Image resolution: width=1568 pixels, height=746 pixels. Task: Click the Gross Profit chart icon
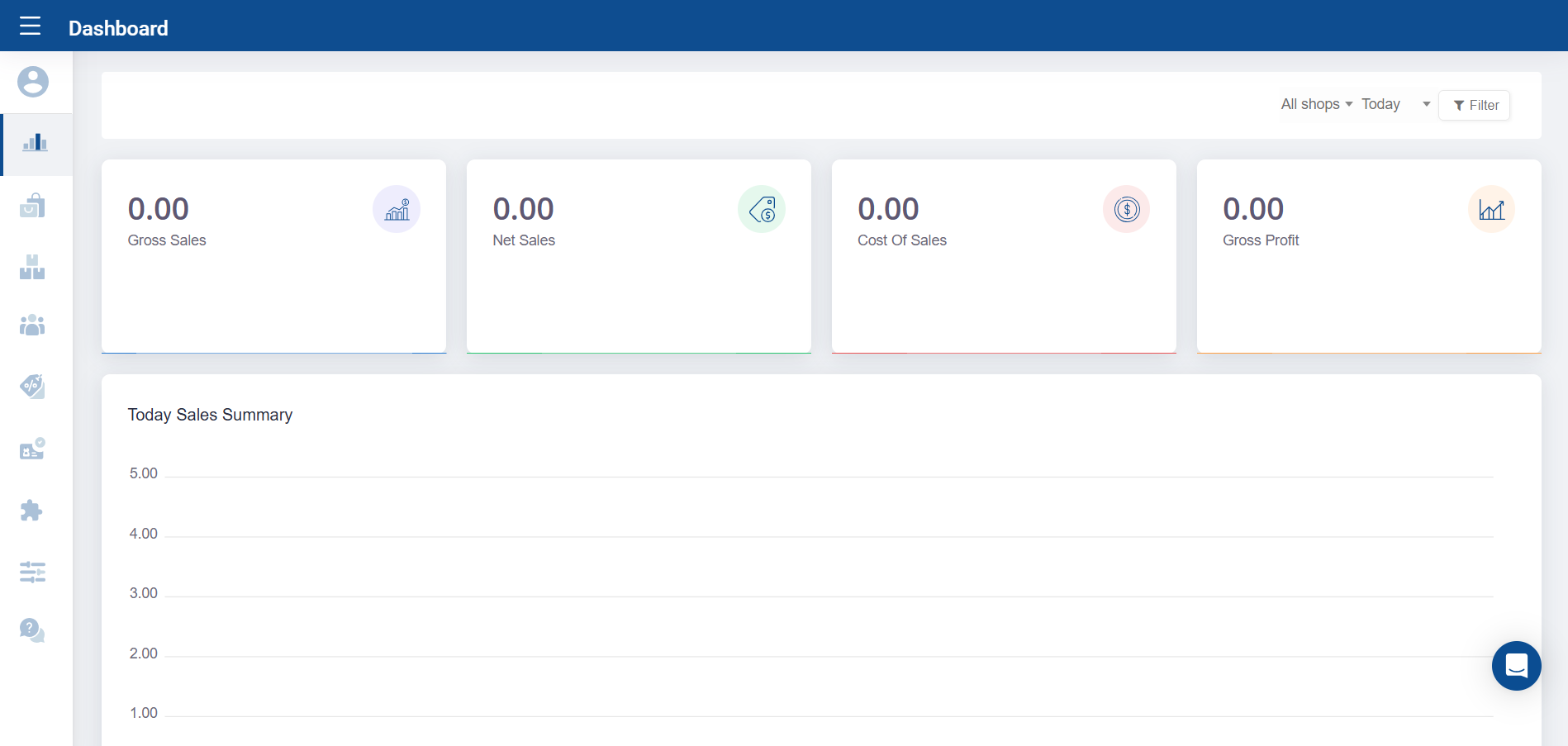click(1491, 210)
